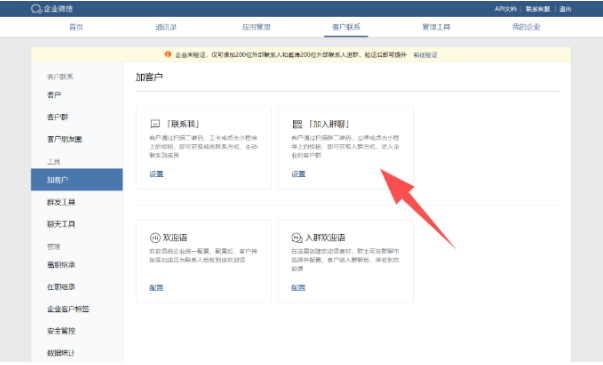The height and width of the screenshot is (365, 603).
Task: Open the 客户联系 top tab
Action: click(x=346, y=27)
